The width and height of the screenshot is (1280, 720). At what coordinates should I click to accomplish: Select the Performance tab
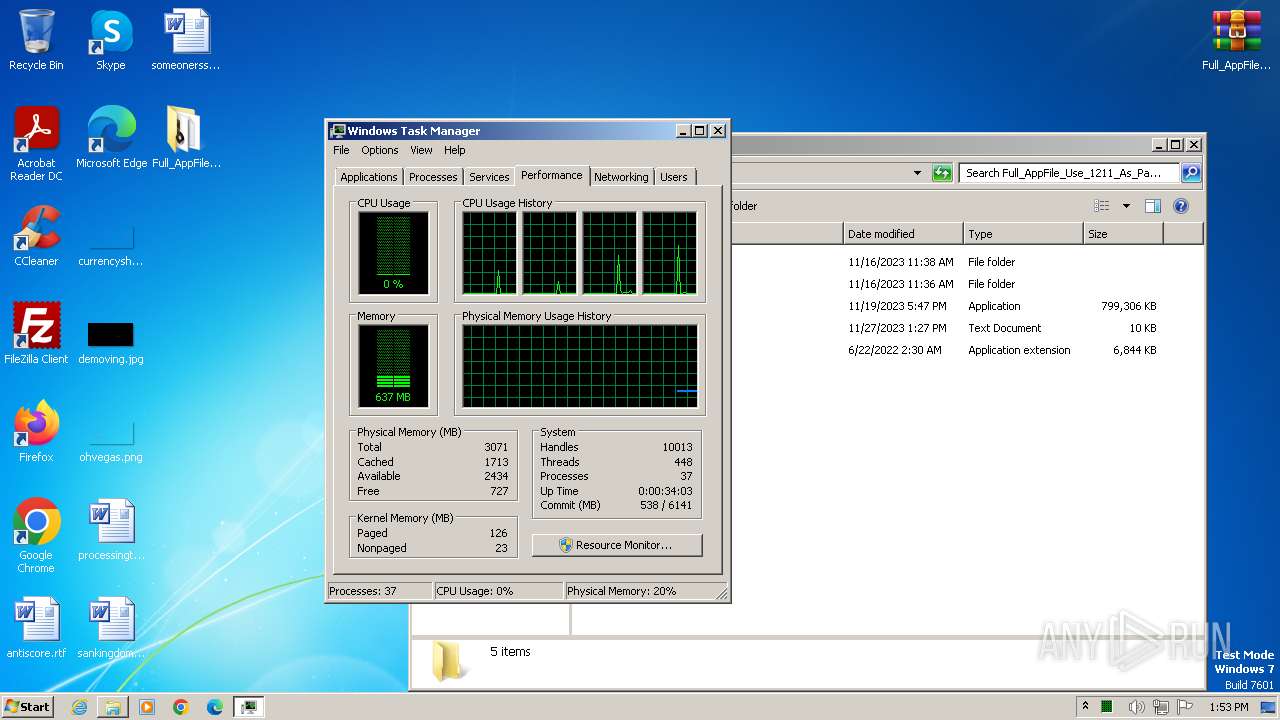point(552,175)
